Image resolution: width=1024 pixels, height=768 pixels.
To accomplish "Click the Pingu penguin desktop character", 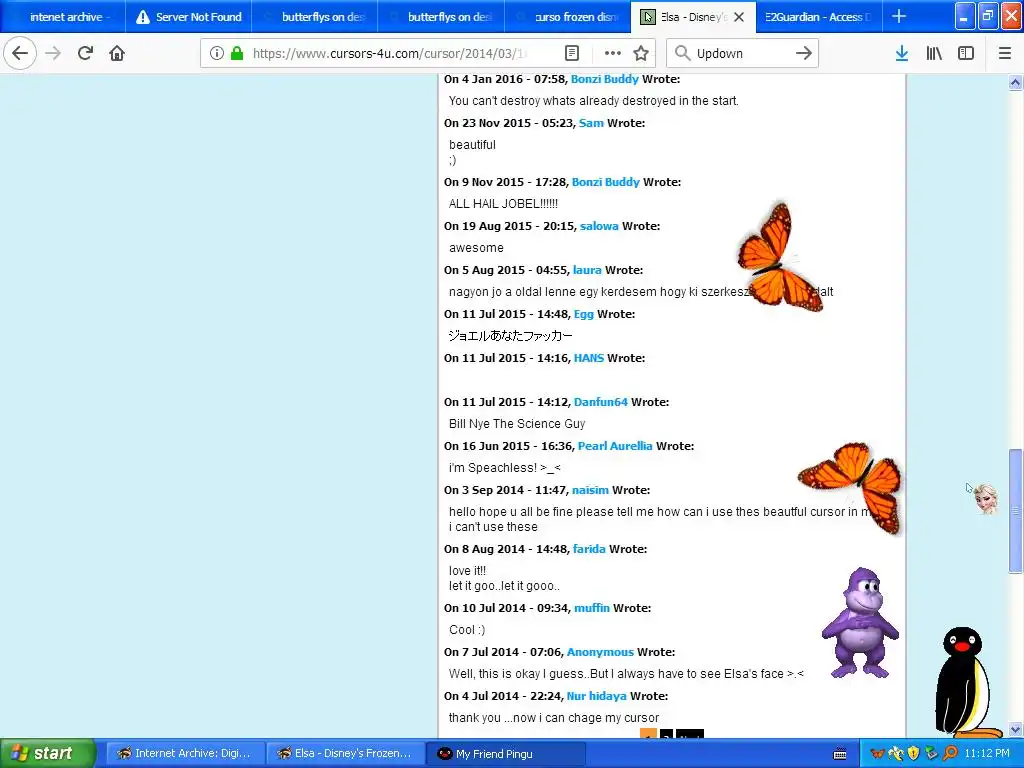I will tap(967, 682).
